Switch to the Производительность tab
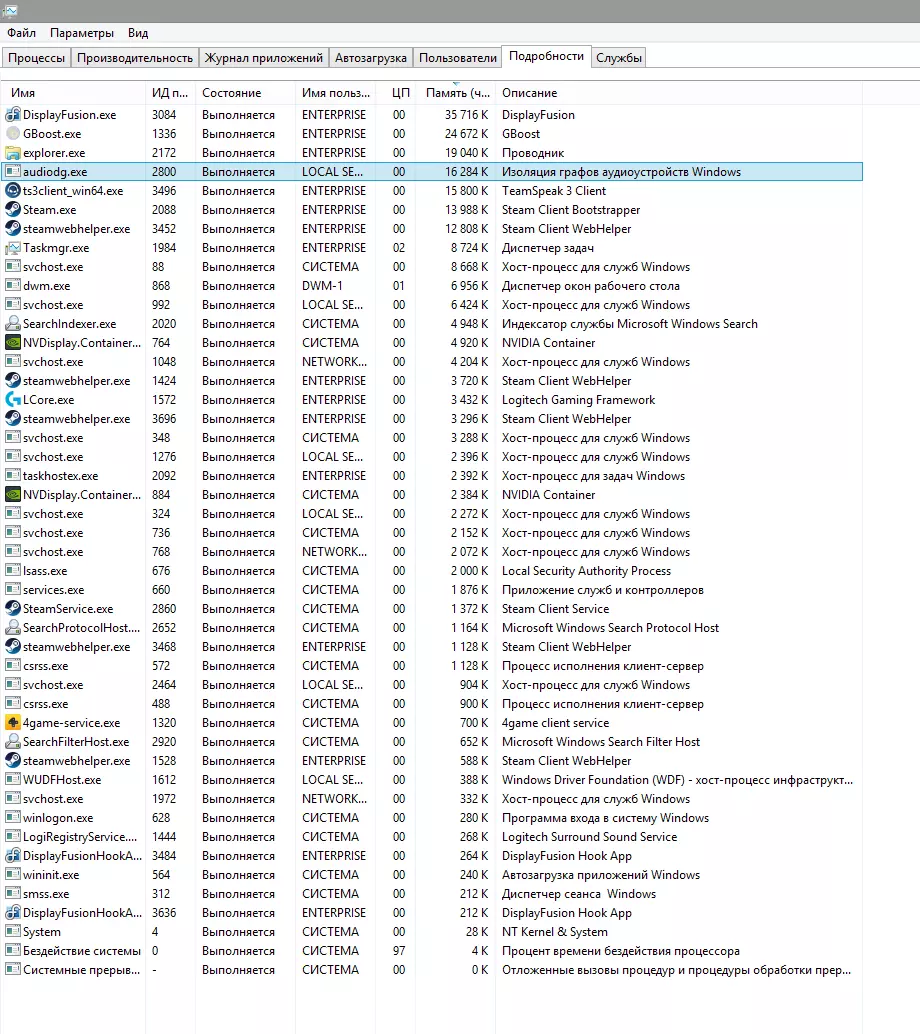920x1034 pixels. (x=135, y=58)
